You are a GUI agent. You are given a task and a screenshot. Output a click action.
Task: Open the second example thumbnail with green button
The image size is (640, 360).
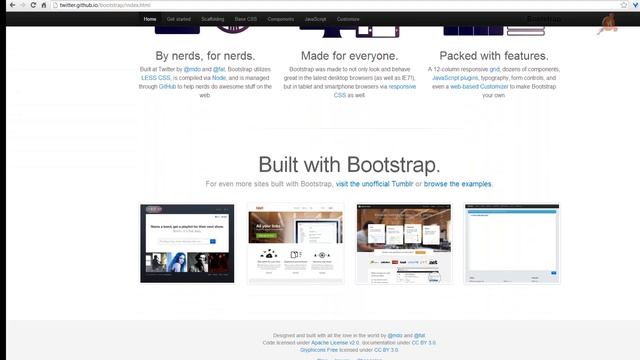(296, 243)
